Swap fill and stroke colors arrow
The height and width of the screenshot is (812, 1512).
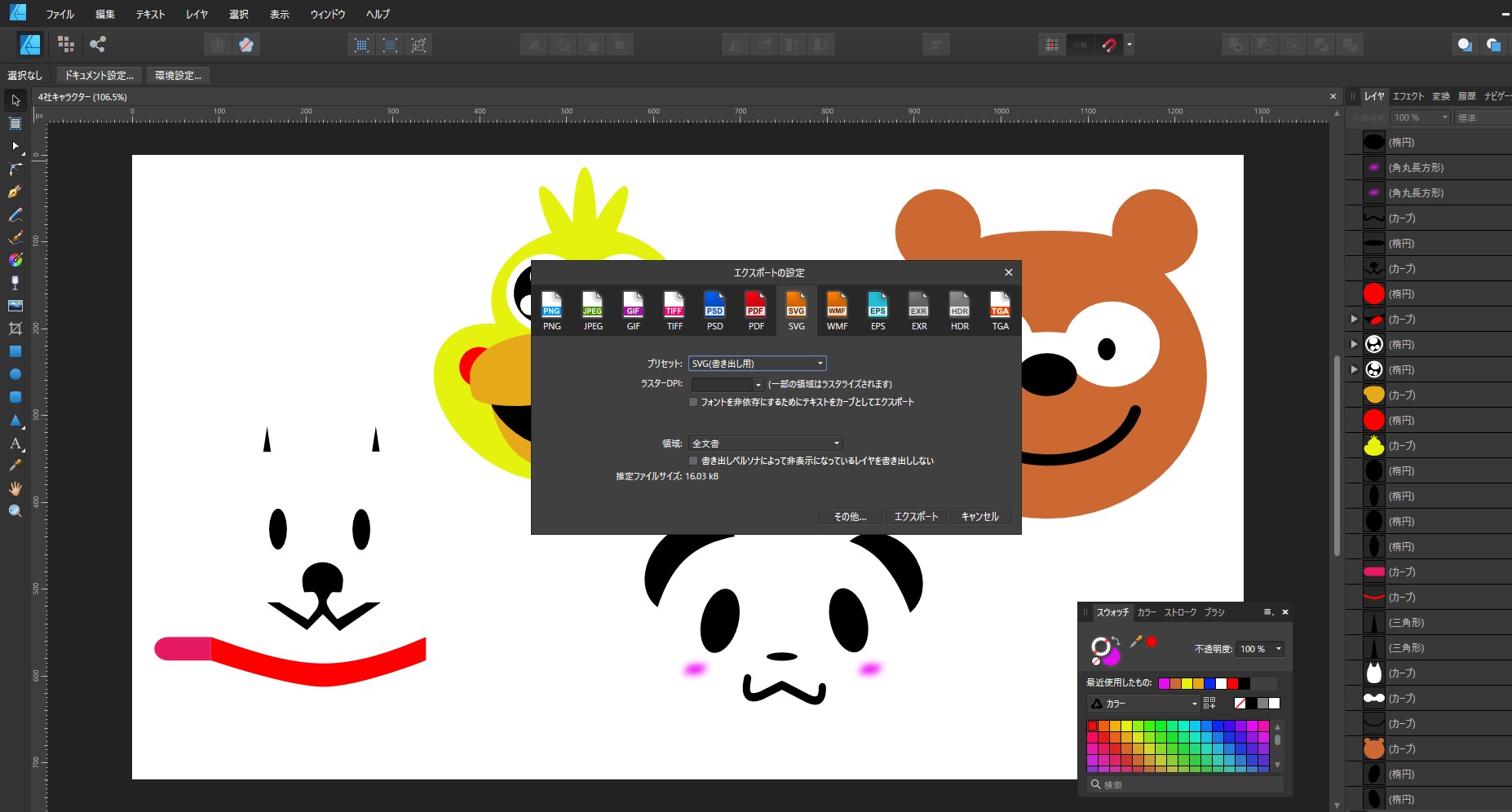(1116, 640)
